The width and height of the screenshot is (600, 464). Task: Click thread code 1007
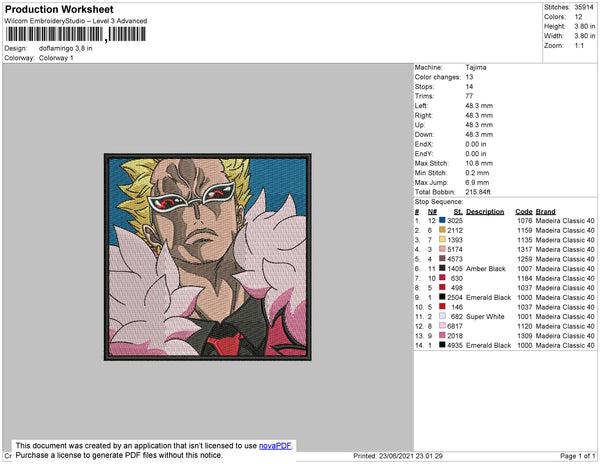click(x=525, y=269)
